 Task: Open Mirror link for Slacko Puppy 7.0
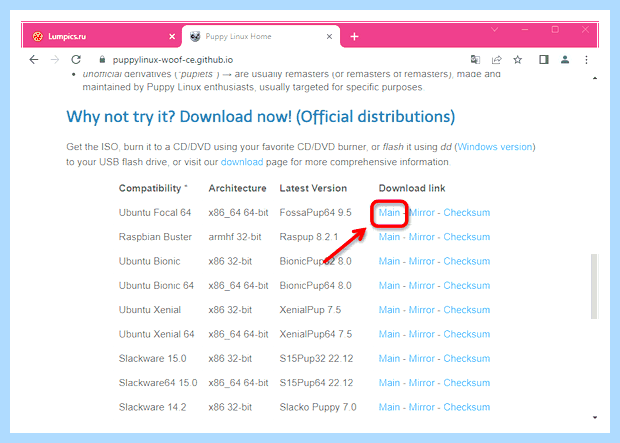[422, 407]
